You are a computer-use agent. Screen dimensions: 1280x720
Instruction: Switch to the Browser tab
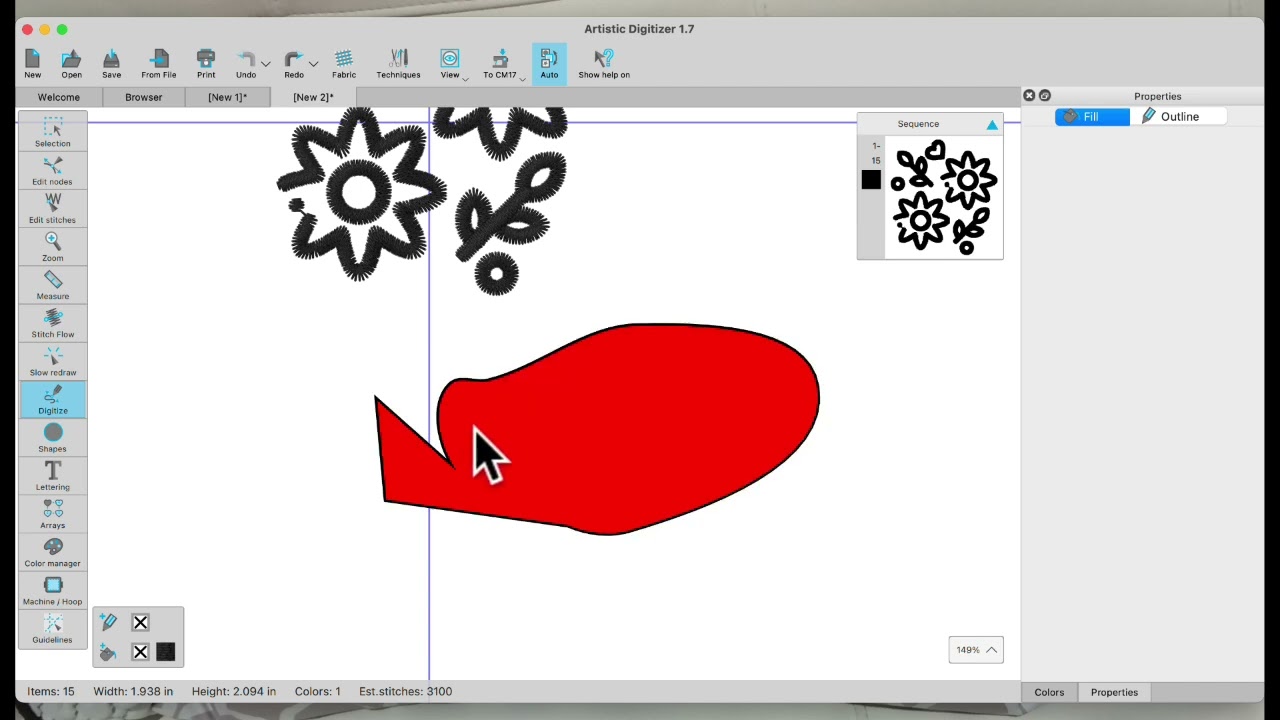[x=144, y=97]
